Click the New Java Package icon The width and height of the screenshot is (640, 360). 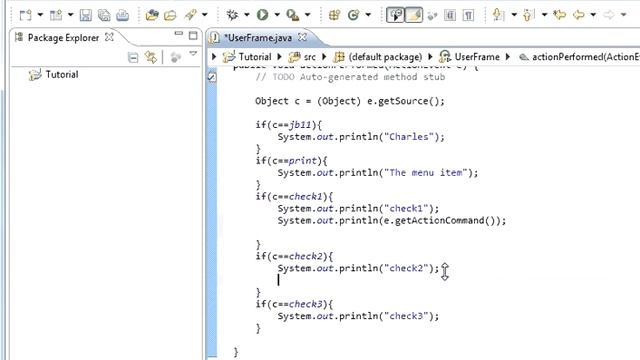click(x=334, y=15)
